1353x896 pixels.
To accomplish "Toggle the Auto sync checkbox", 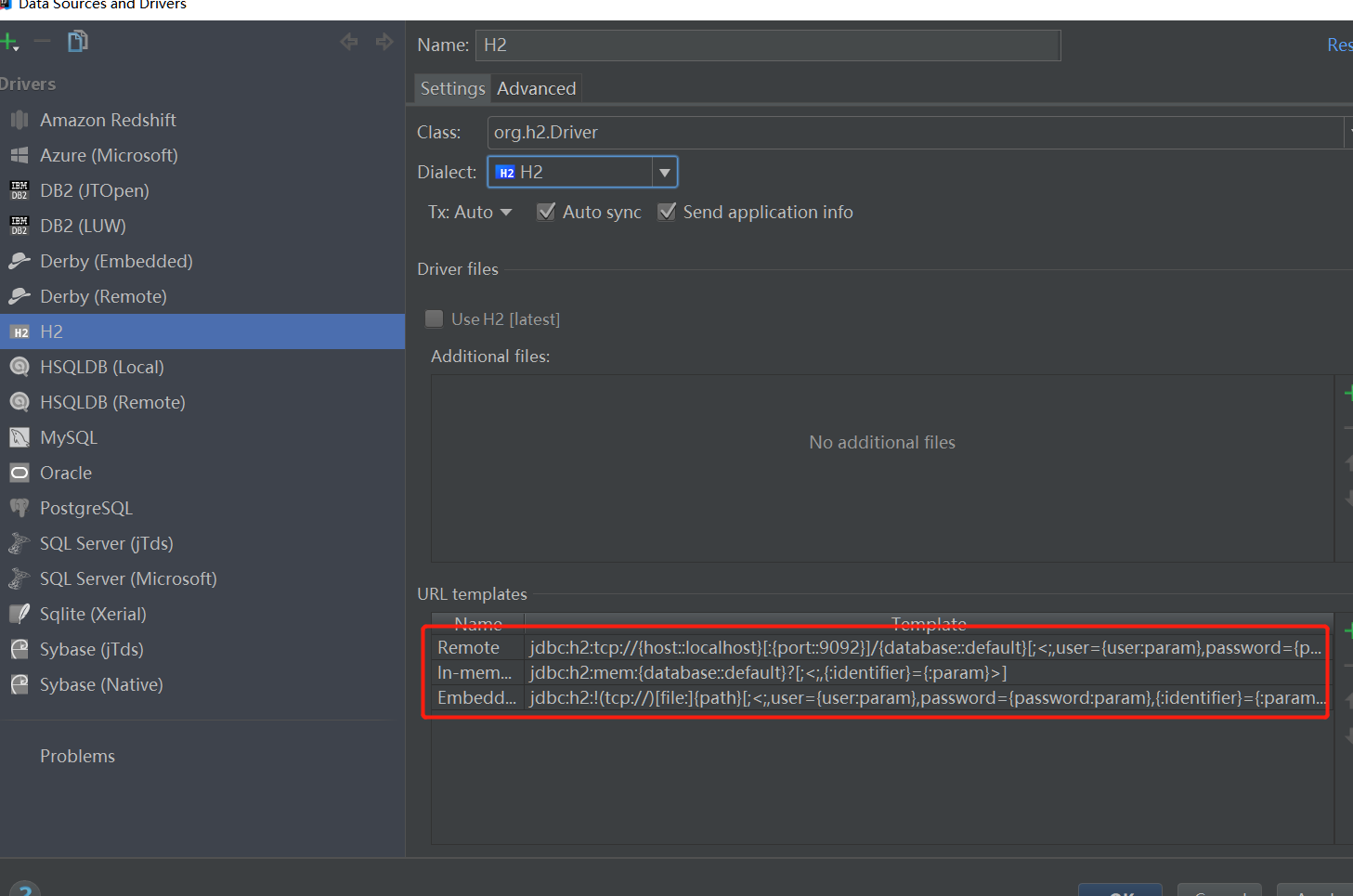I will [546, 212].
